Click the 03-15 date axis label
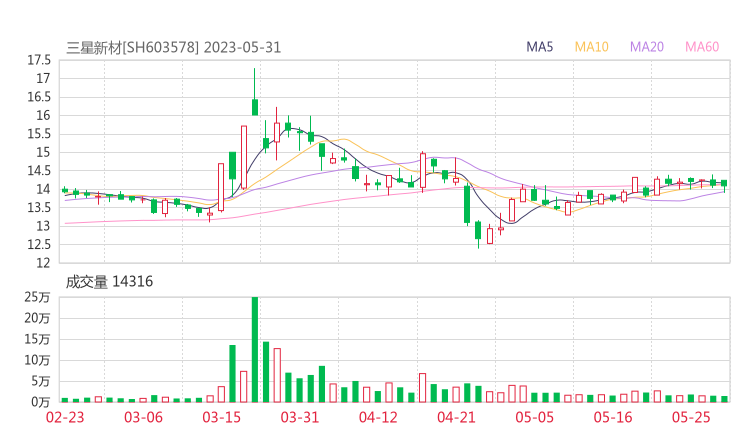Screen dimensions: 740x440 [x=221, y=417]
